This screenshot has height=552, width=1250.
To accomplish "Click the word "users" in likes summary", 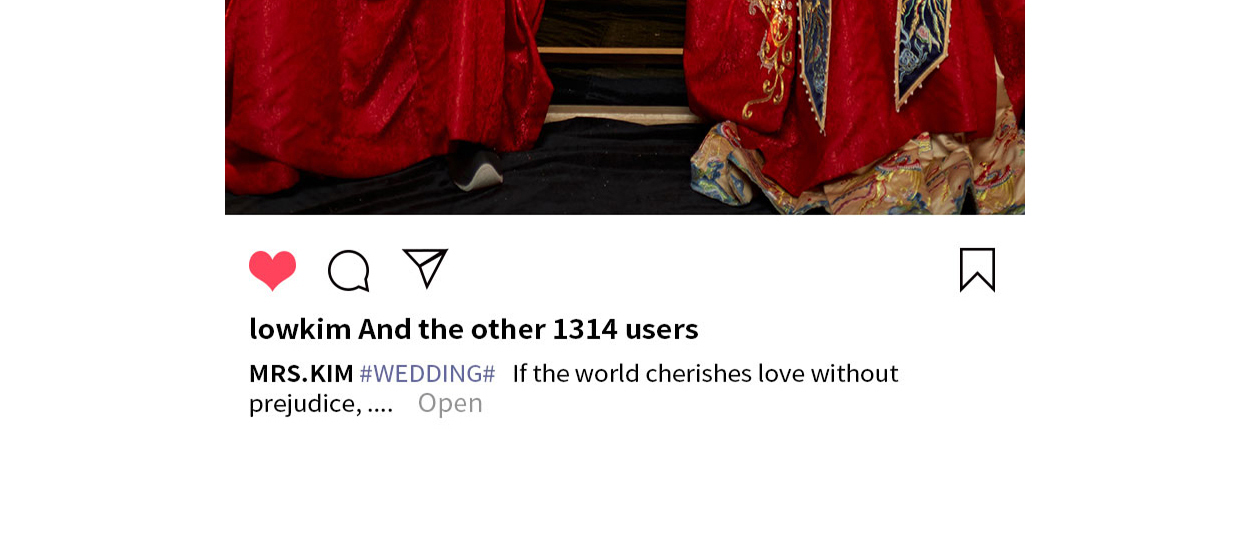I will 662,328.
